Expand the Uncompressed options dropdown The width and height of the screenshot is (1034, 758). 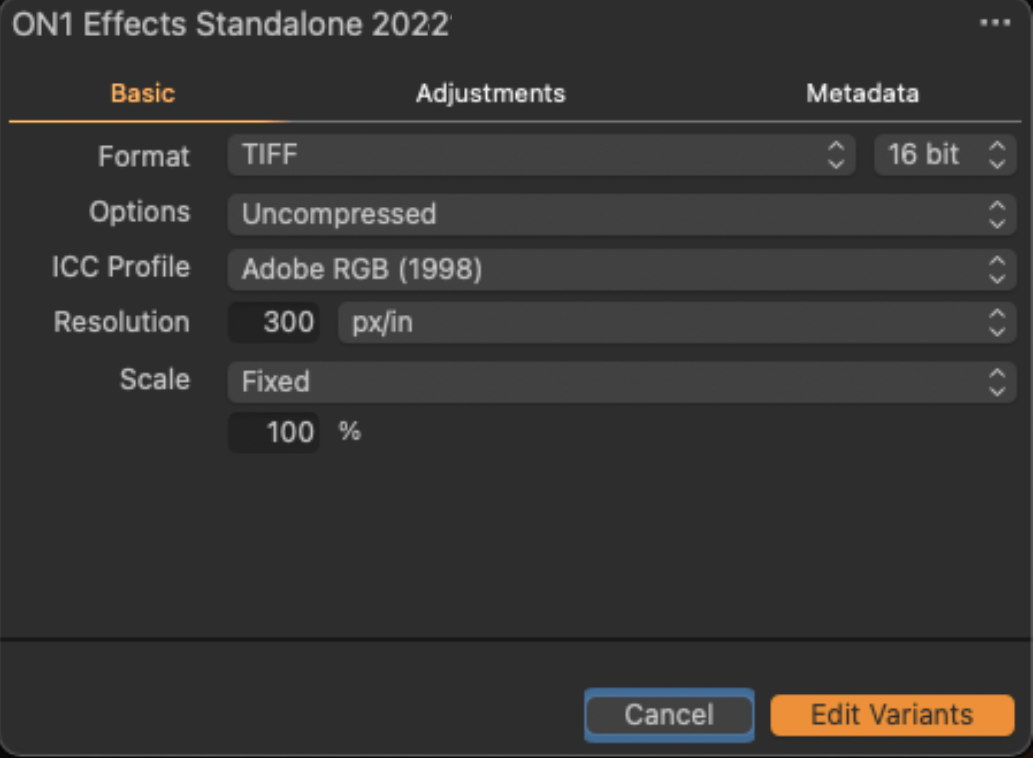[621, 214]
